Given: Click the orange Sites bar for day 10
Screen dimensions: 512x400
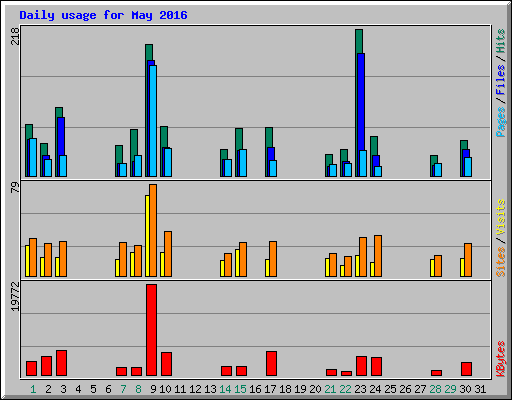Looking at the screenshot, I should coord(168,254).
